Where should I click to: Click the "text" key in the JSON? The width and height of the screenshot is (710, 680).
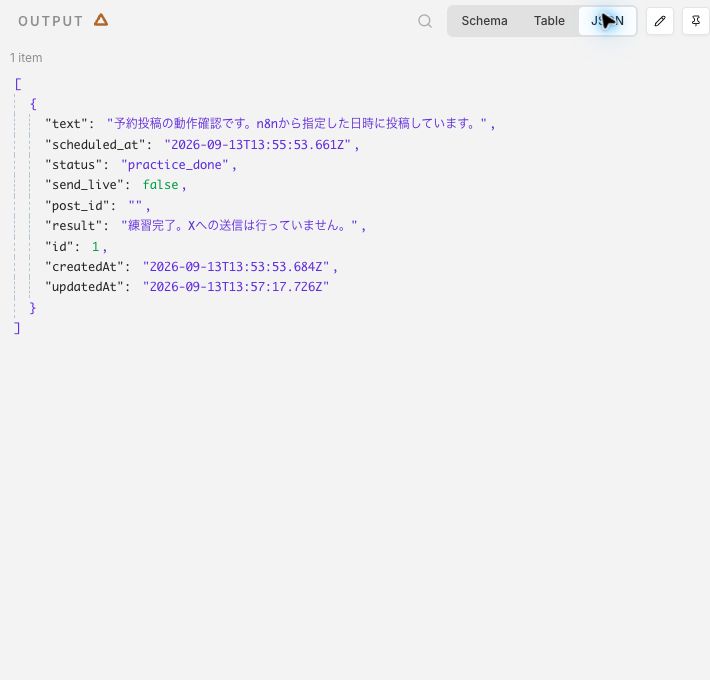66,124
